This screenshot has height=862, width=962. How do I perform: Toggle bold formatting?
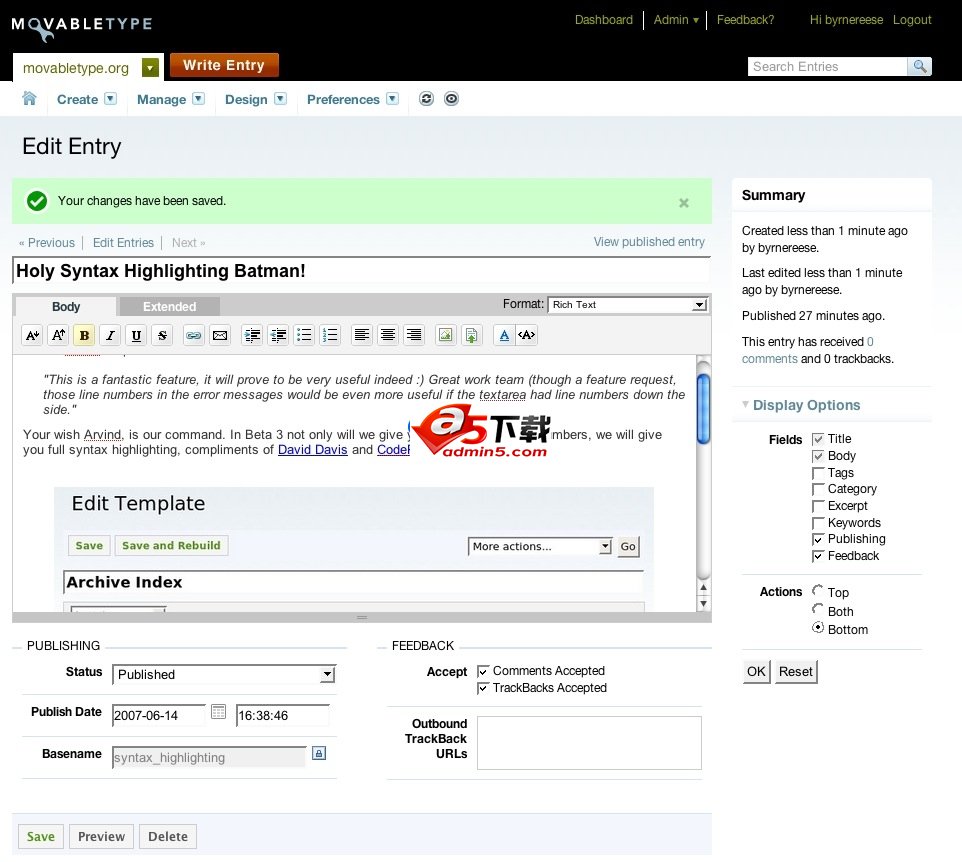click(x=85, y=335)
